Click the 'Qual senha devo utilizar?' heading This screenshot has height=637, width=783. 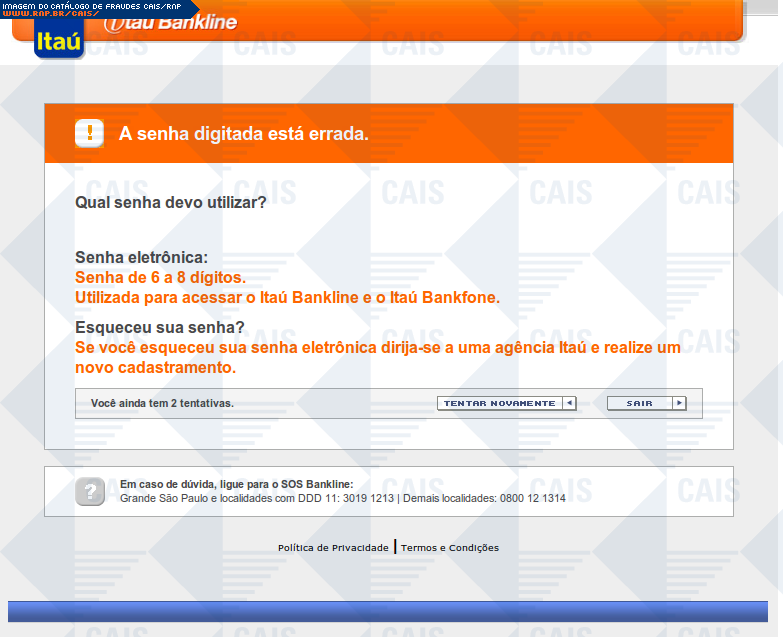[x=170, y=202]
